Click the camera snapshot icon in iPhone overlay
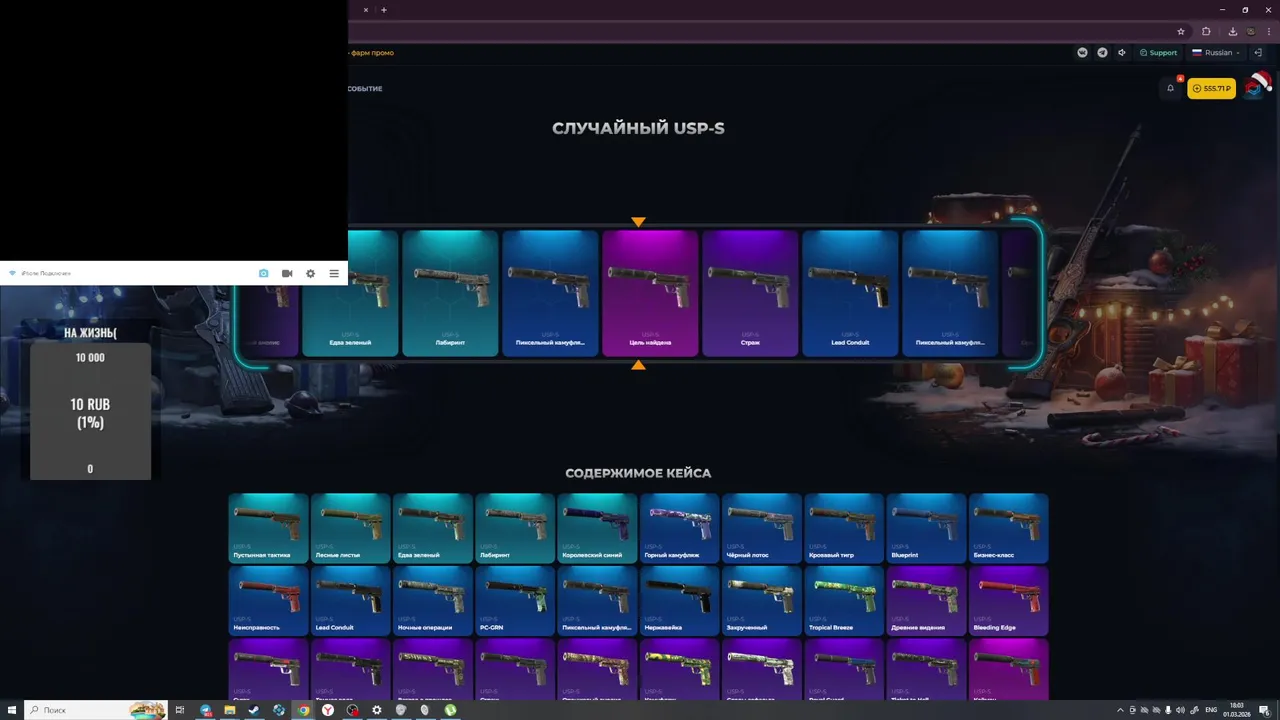The image size is (1280, 720). (263, 273)
